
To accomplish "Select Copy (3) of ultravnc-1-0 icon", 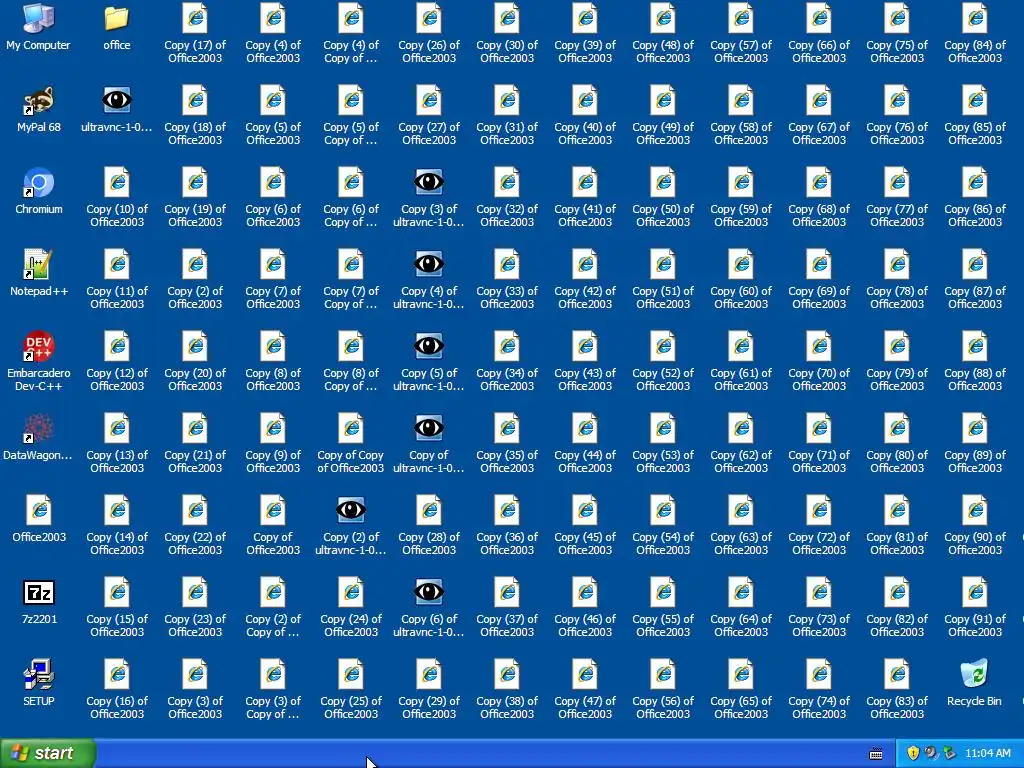I will tap(428, 182).
